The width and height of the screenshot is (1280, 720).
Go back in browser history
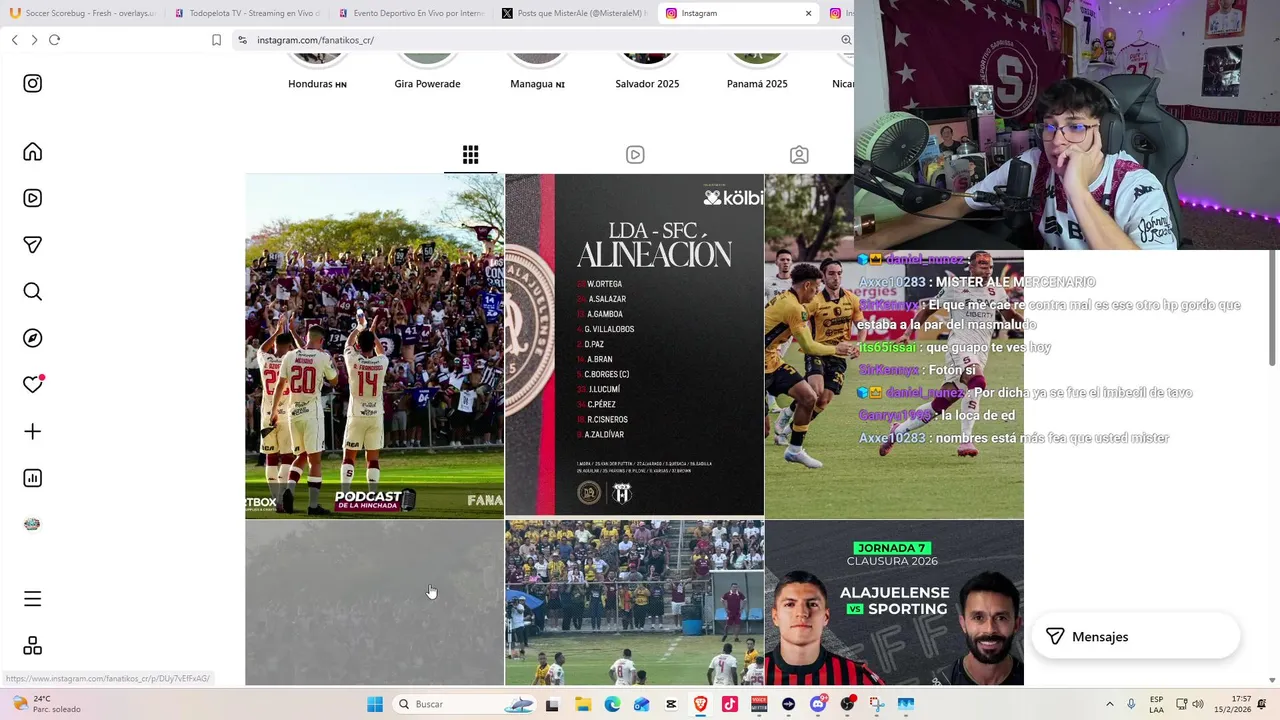pos(14,40)
